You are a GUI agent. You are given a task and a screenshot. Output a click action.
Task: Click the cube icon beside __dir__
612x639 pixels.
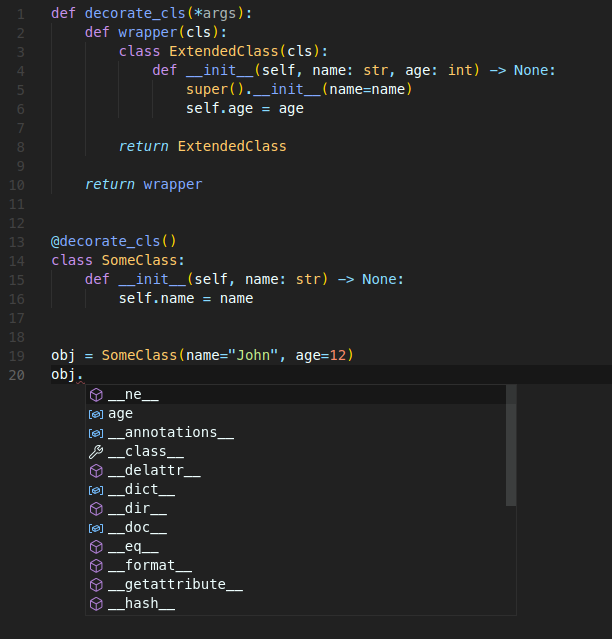click(96, 509)
